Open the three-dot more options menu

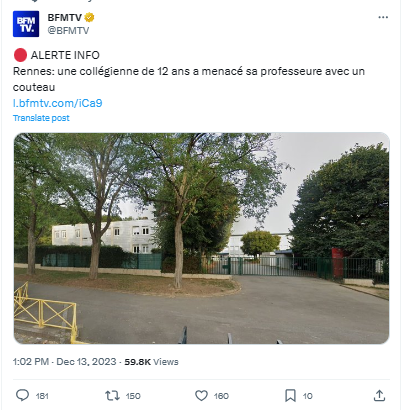click(383, 17)
